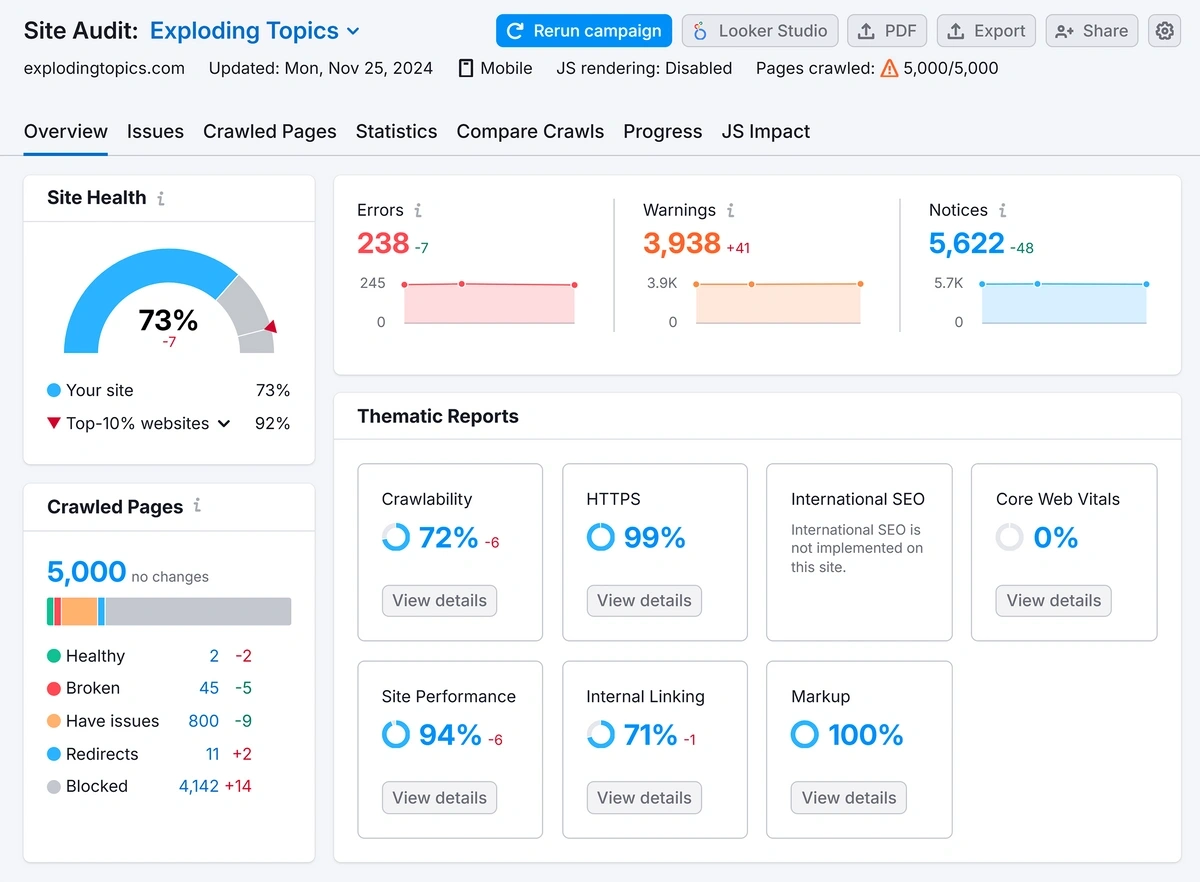Image resolution: width=1200 pixels, height=882 pixels.
Task: Click the Redirects legend label
Action: 102,754
